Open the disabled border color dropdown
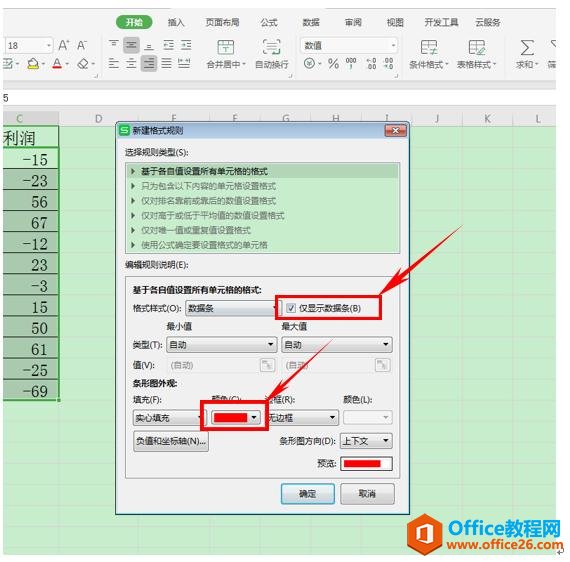Screen dimensions: 570x562 coord(368,417)
